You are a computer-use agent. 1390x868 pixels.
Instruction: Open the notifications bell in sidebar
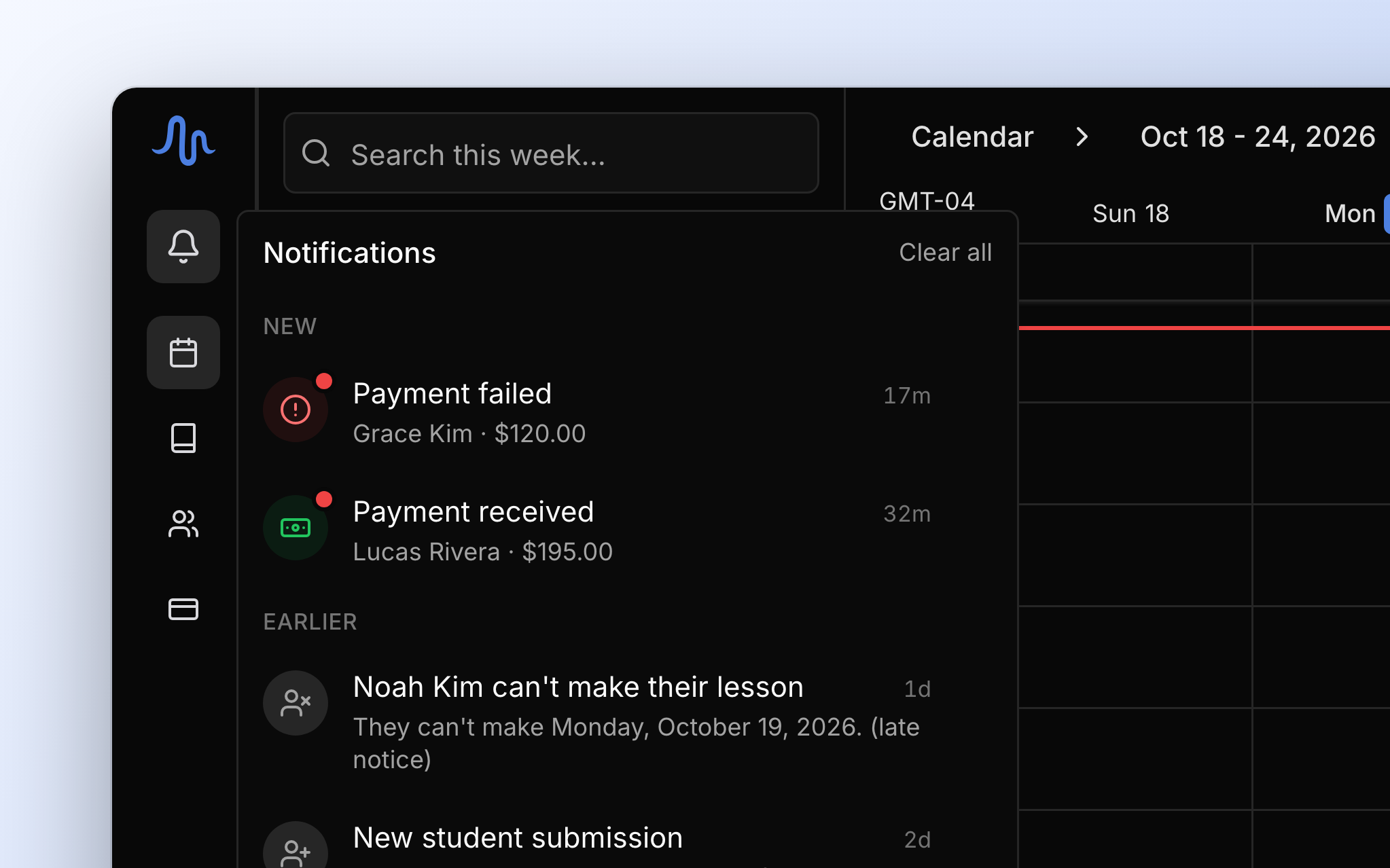(x=183, y=247)
